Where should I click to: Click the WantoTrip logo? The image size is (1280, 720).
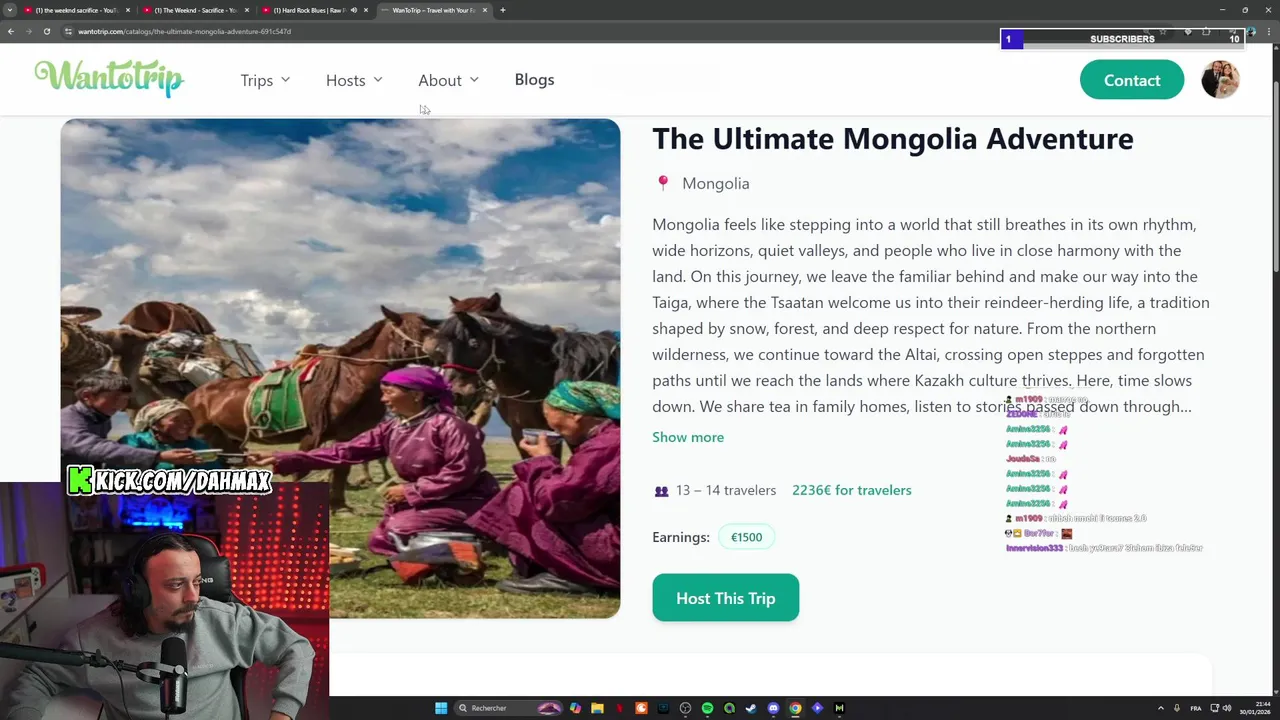[109, 78]
